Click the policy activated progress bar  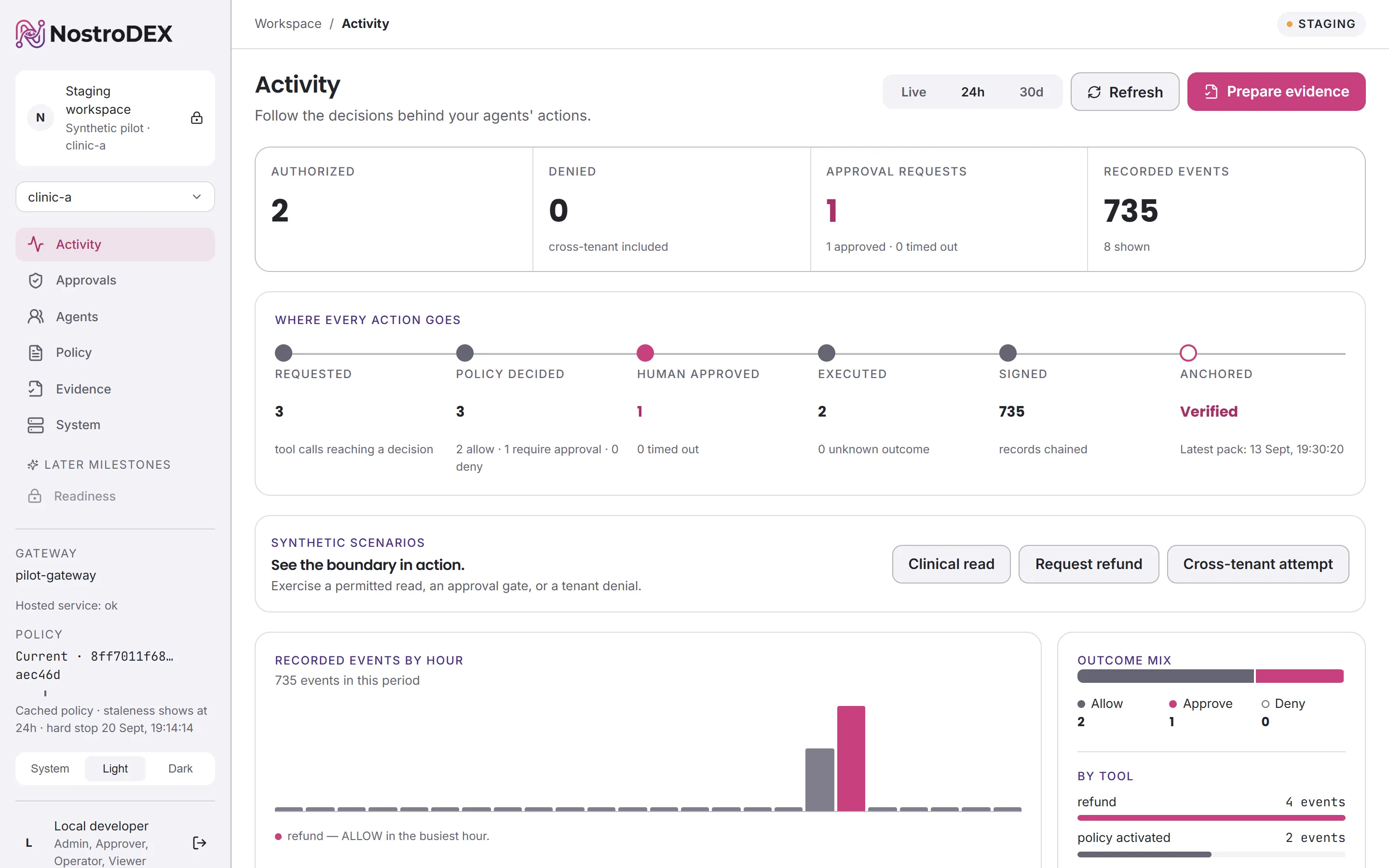click(x=1211, y=854)
